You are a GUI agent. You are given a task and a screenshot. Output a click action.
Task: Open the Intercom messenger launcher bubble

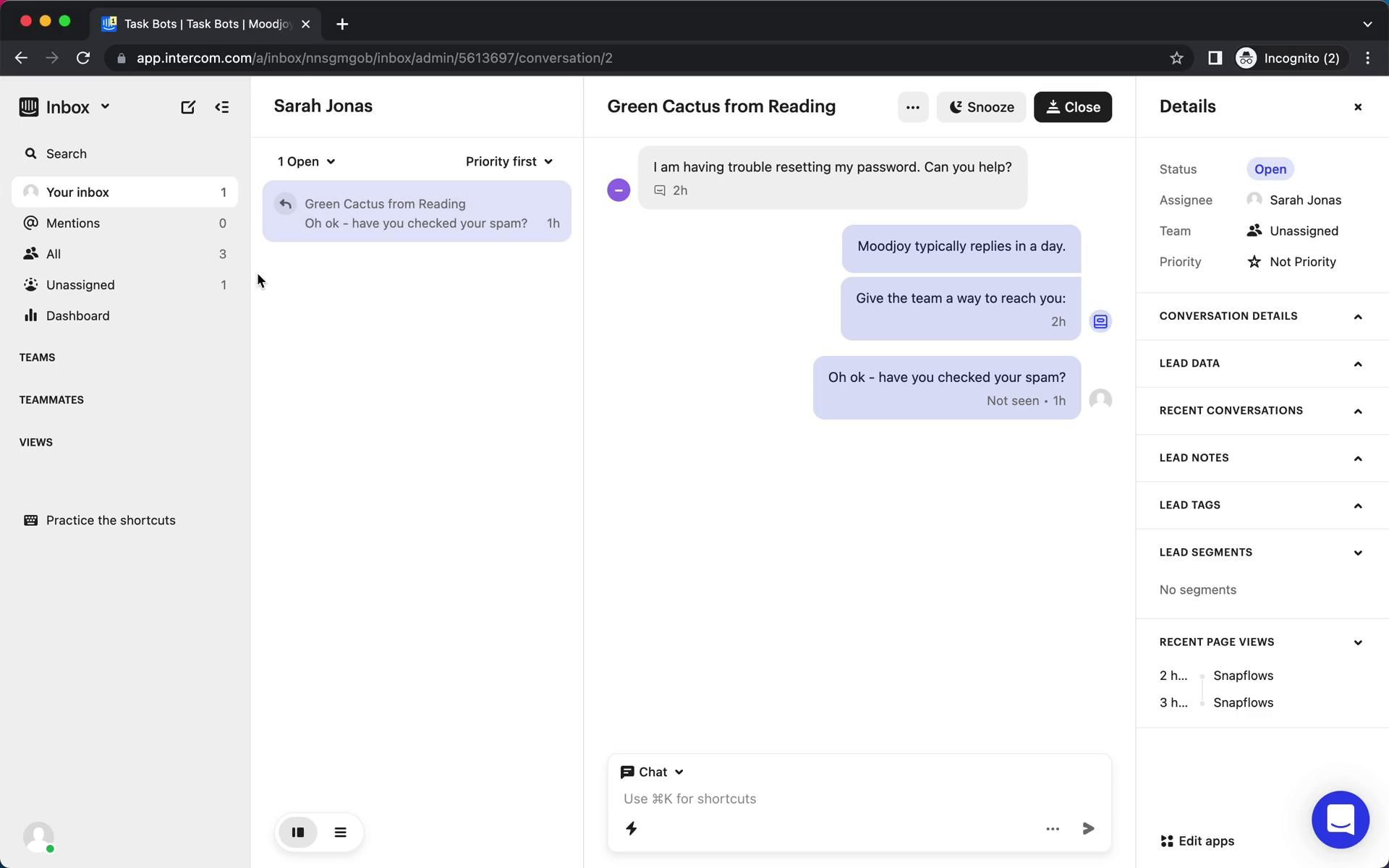(1340, 820)
